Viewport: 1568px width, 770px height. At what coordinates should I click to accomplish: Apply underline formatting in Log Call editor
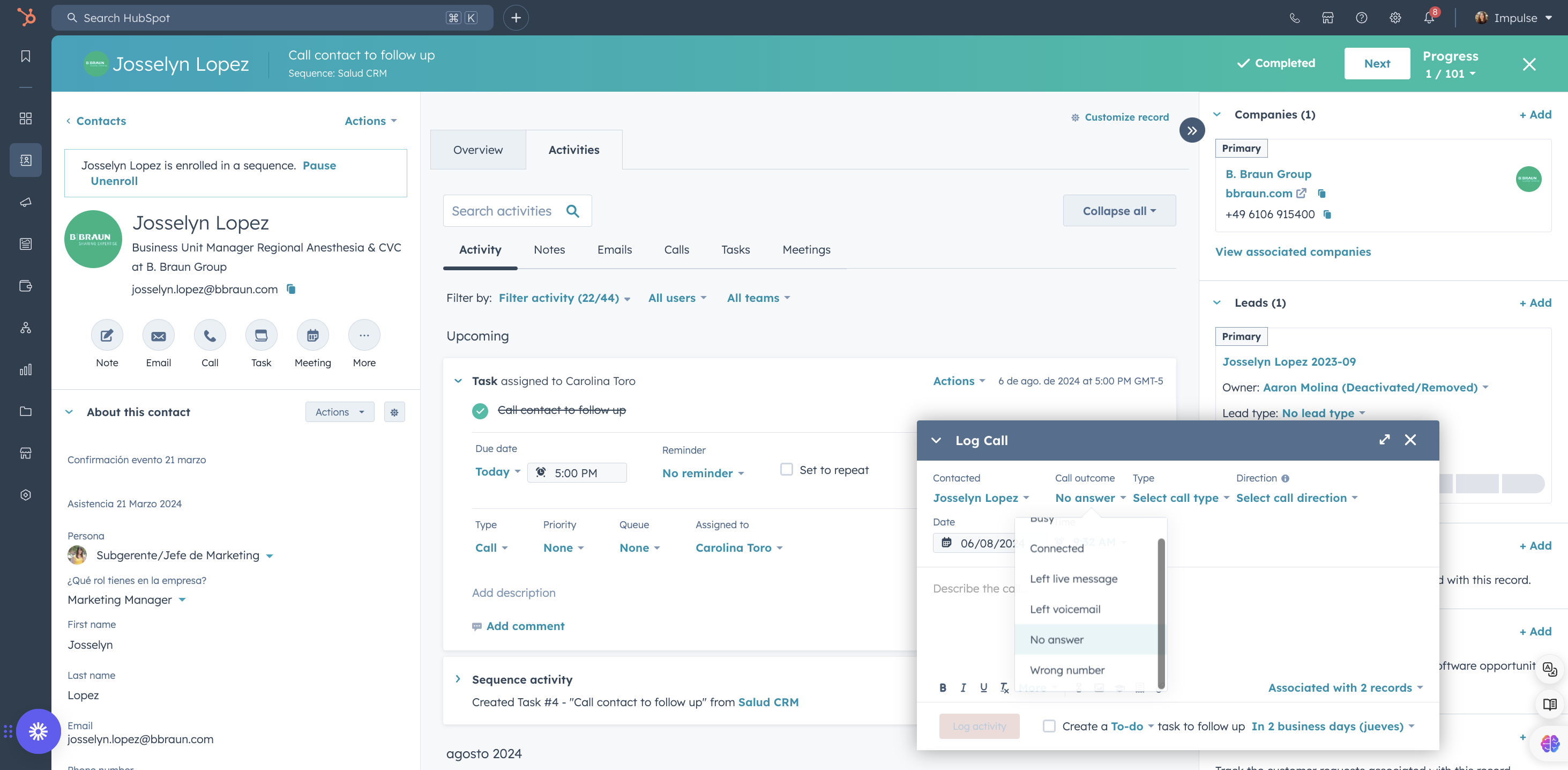coord(984,688)
